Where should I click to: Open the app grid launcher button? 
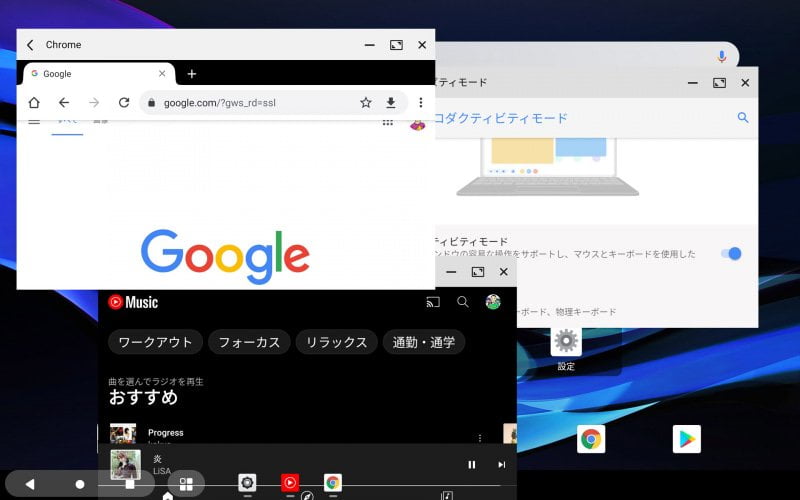[x=186, y=484]
